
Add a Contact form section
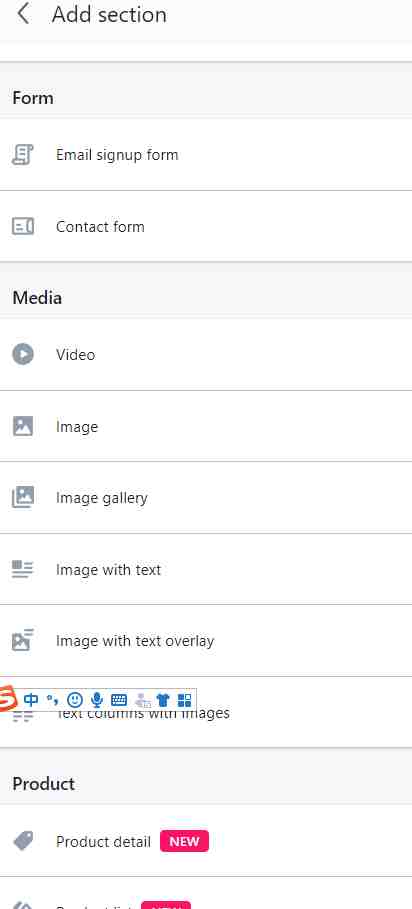pos(206,226)
